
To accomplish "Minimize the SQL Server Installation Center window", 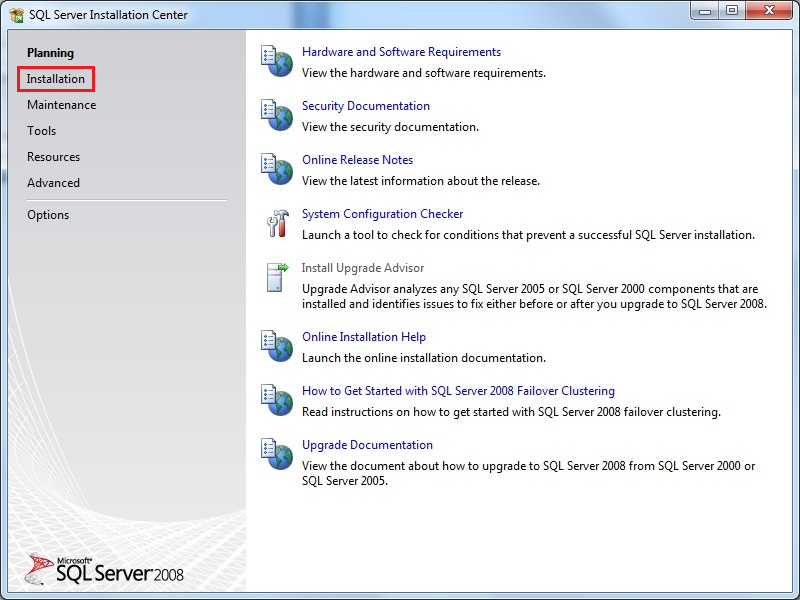I will click(x=705, y=10).
